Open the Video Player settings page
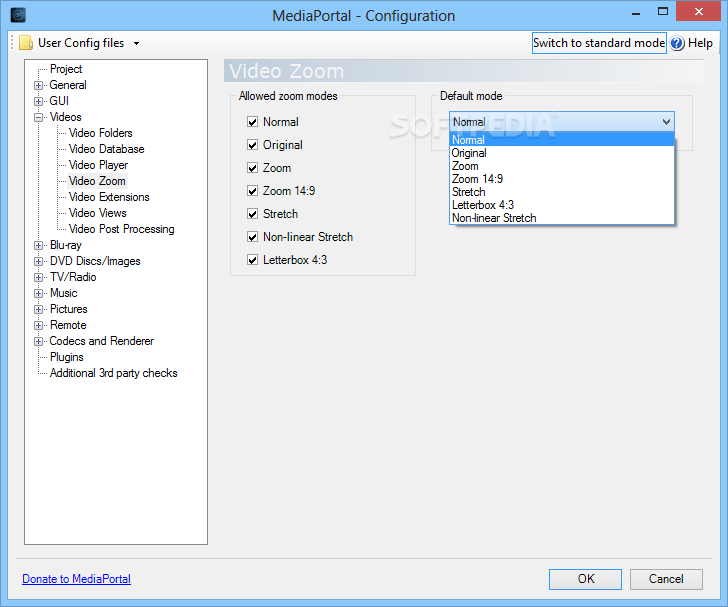 (98, 165)
